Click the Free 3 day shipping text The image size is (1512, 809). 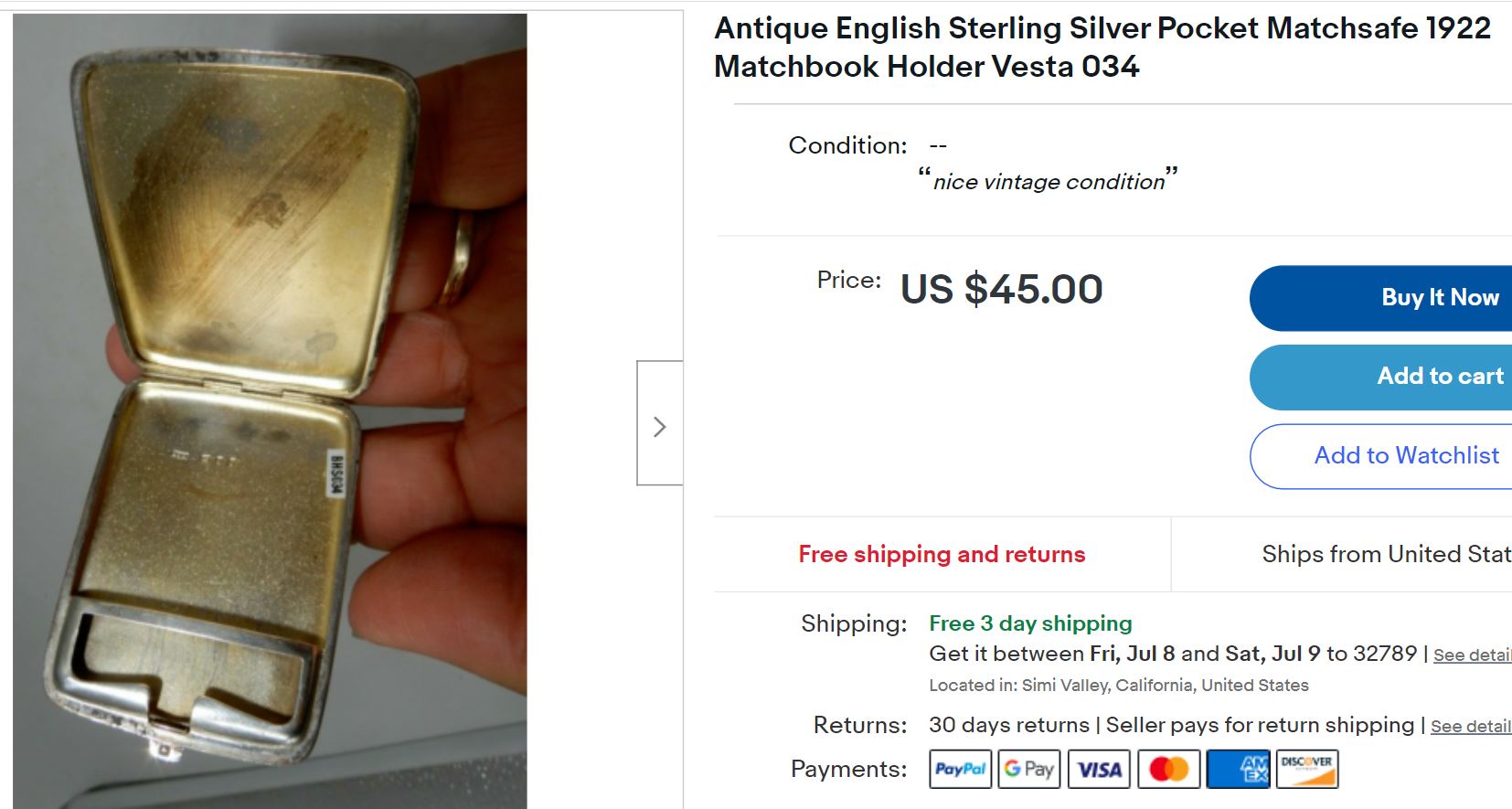click(x=1030, y=623)
